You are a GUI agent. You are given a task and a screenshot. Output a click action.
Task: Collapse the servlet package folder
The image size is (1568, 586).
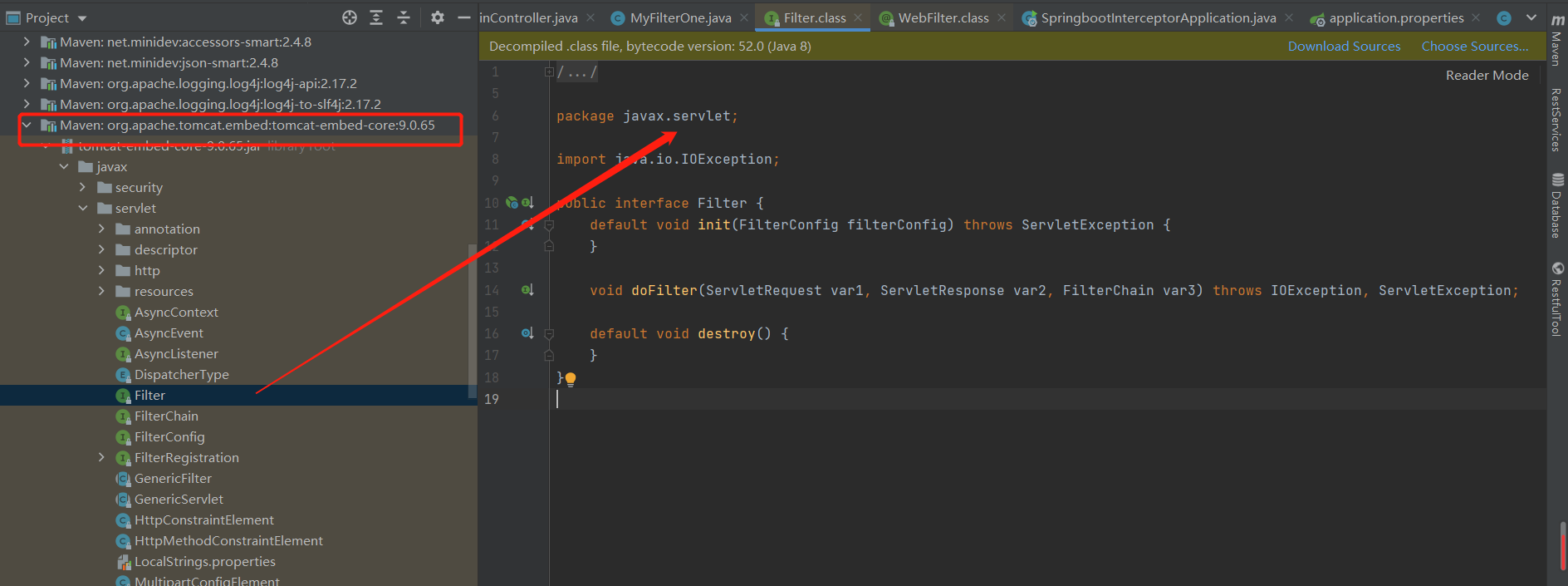tap(83, 208)
